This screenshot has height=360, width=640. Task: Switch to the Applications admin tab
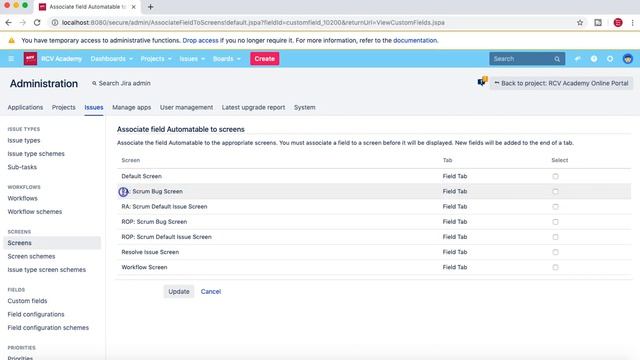[25, 107]
